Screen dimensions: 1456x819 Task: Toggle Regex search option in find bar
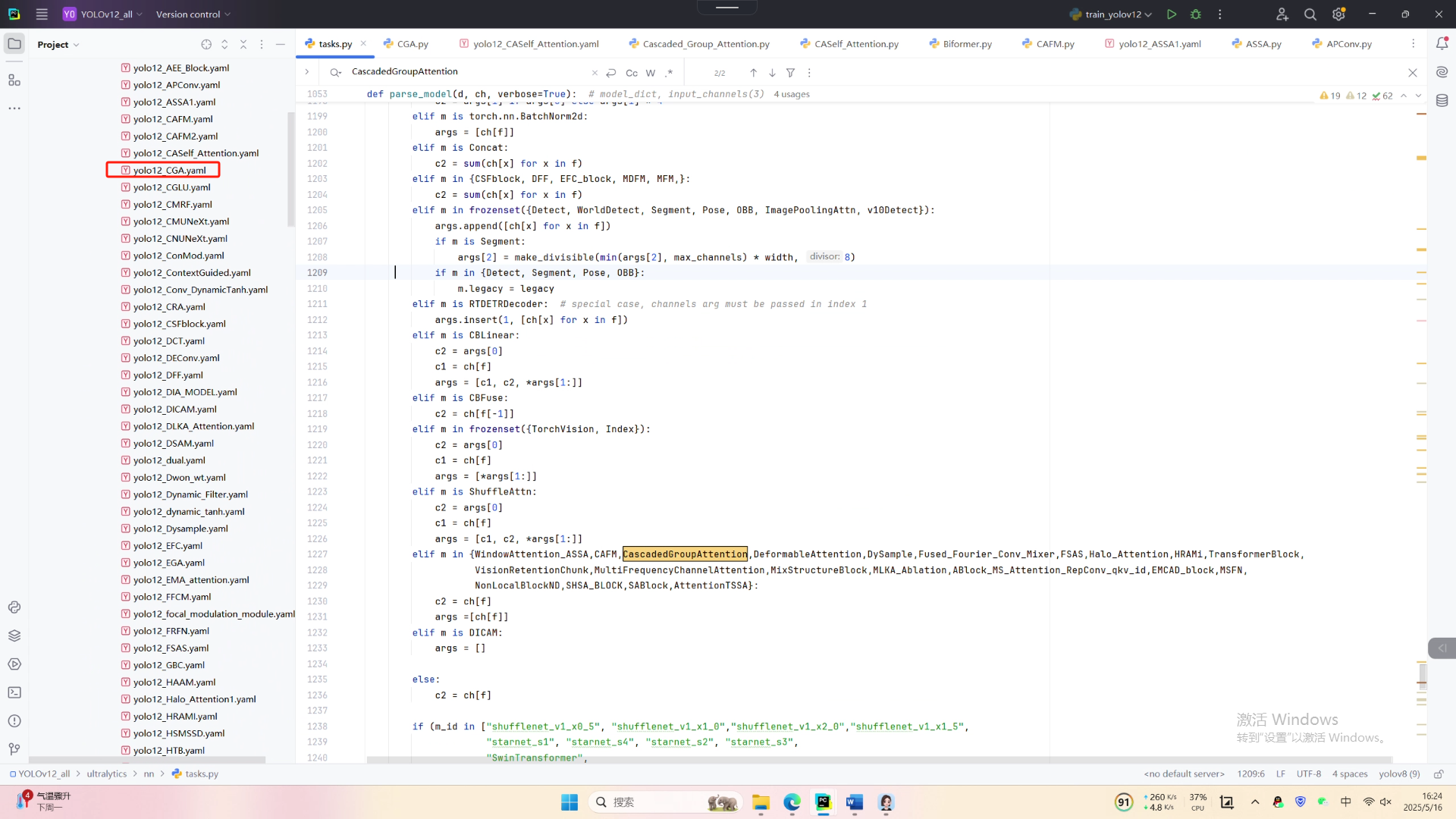tap(669, 73)
